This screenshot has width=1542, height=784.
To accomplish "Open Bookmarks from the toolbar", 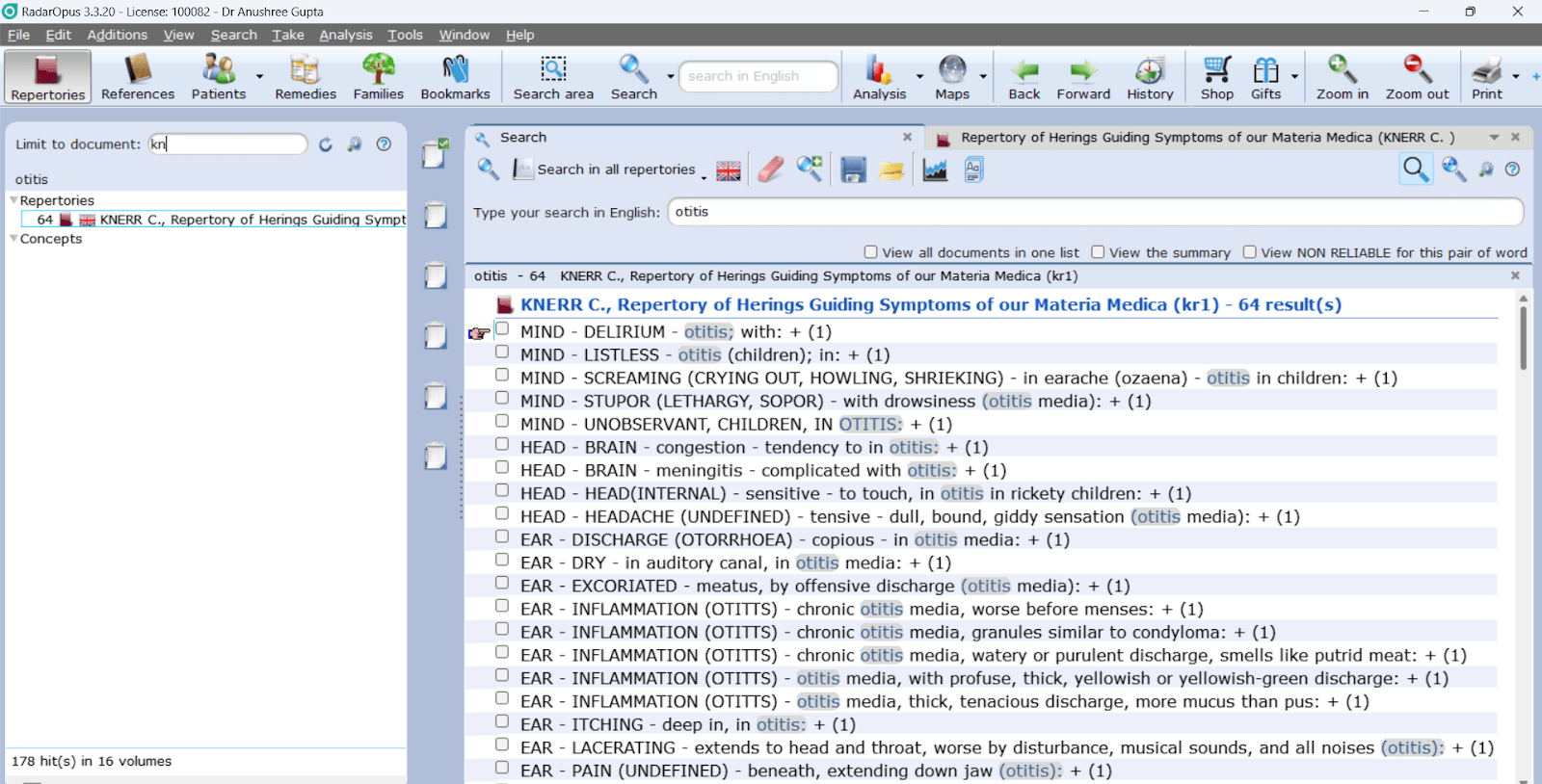I will (455, 77).
